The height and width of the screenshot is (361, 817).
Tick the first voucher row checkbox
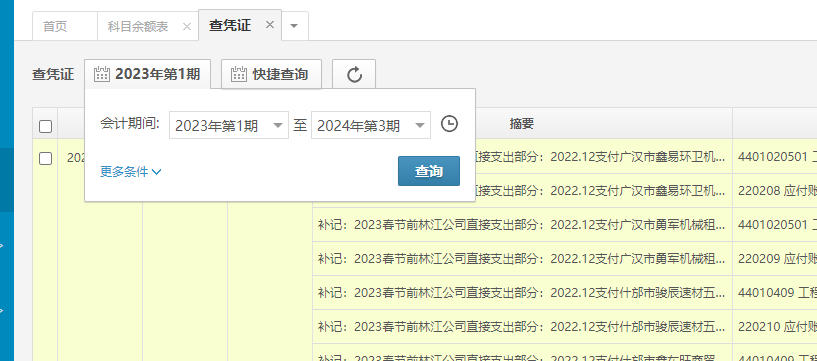[x=45, y=158]
